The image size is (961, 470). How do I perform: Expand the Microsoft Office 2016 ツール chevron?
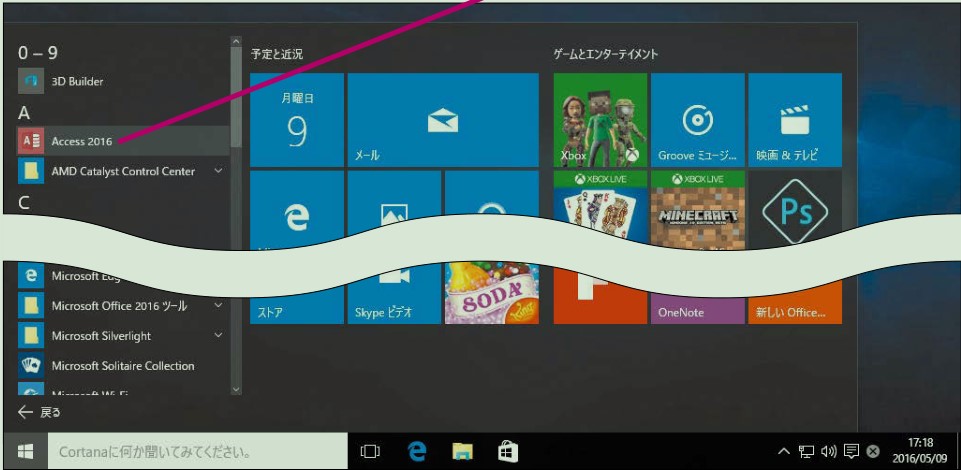click(x=218, y=305)
